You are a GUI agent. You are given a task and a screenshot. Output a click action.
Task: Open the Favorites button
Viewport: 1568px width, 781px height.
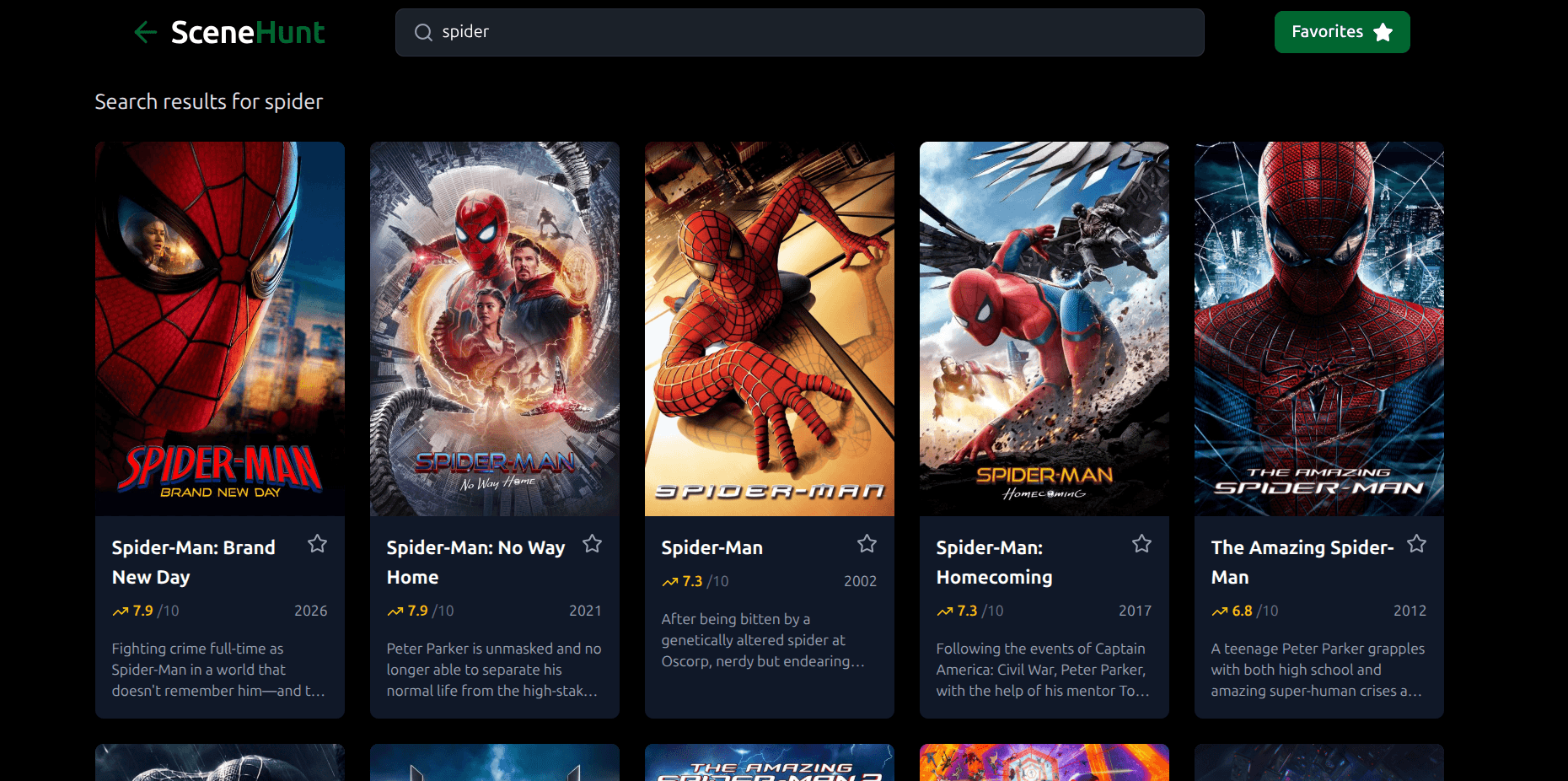pos(1342,32)
